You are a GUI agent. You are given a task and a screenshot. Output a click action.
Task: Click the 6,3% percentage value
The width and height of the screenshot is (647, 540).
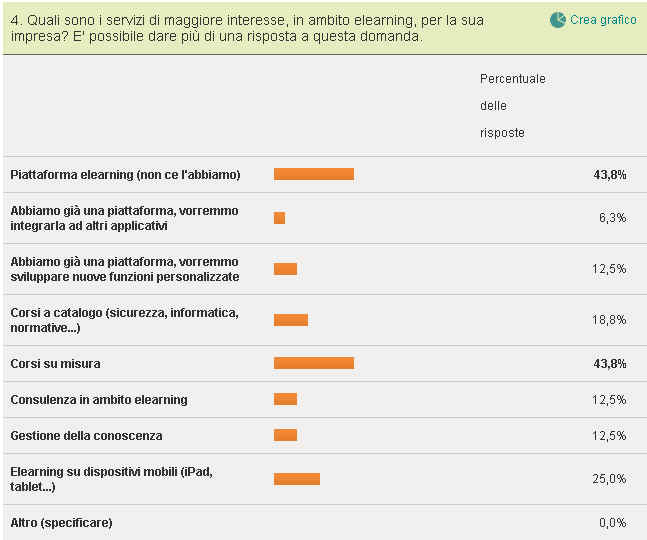click(612, 218)
